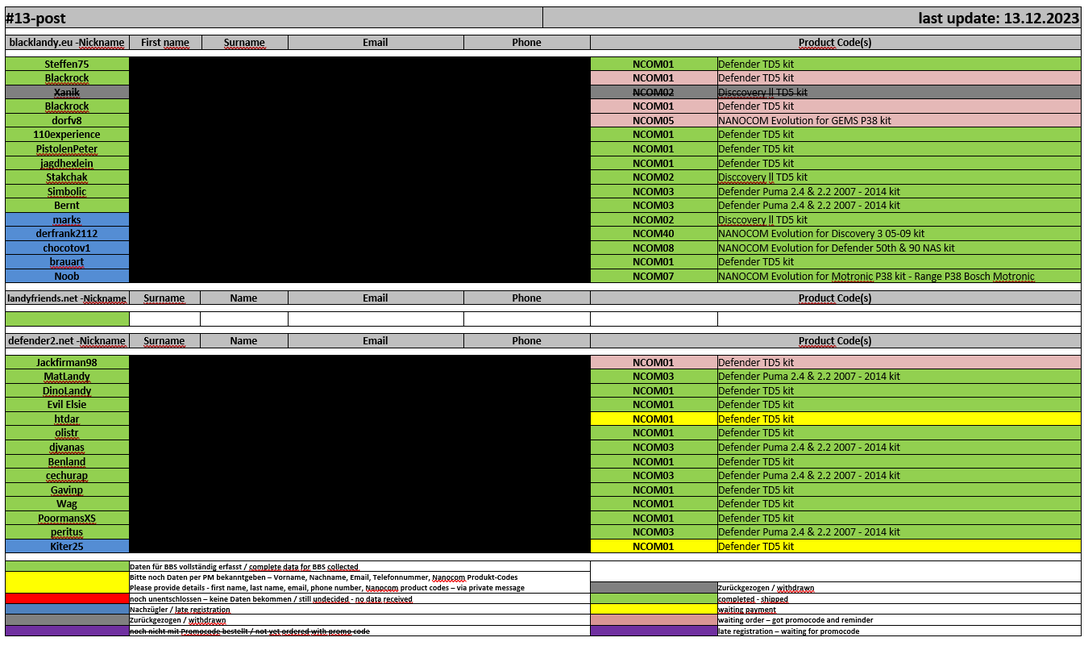This screenshot has width=1084, height=650.
Task: Select 'waiting order – got promocode and reminder' text
Action: tap(796, 620)
